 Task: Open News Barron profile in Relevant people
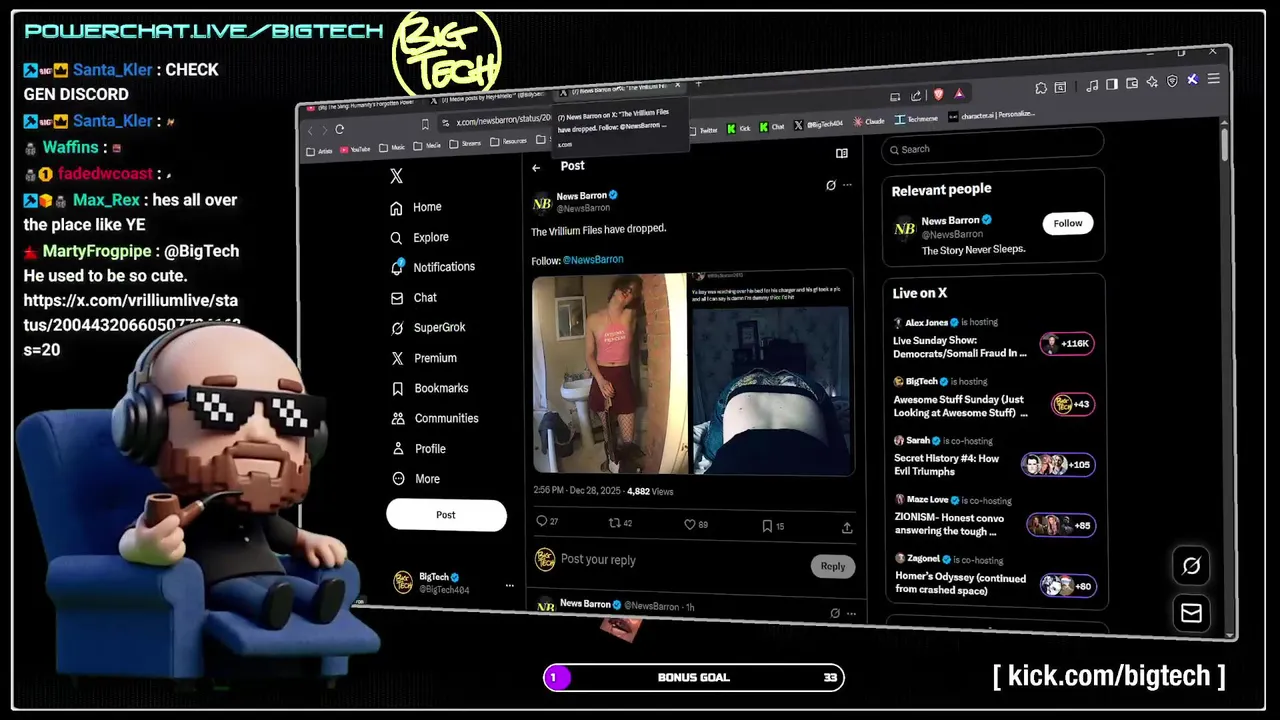[950, 220]
